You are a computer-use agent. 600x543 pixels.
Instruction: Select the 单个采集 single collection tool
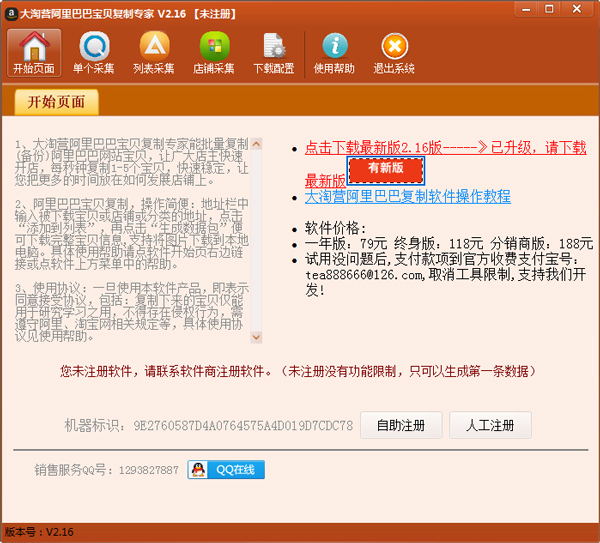coord(94,53)
